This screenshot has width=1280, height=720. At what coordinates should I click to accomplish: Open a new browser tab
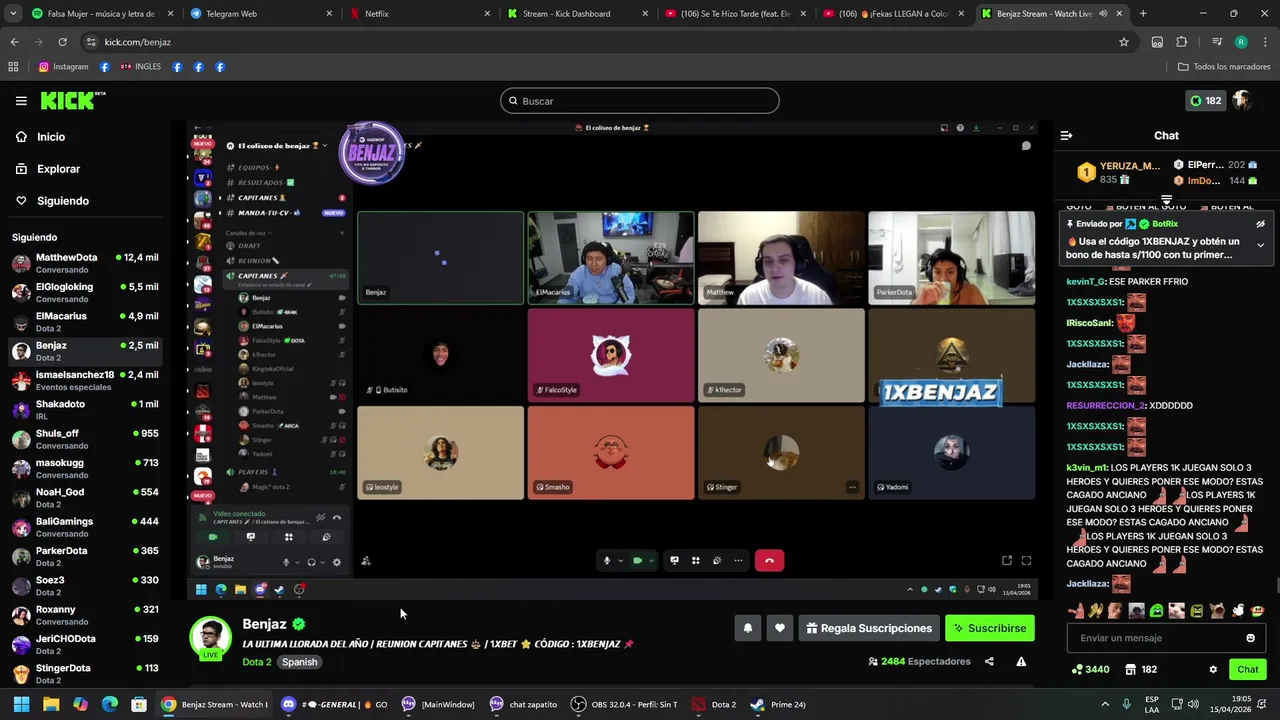point(1143,14)
